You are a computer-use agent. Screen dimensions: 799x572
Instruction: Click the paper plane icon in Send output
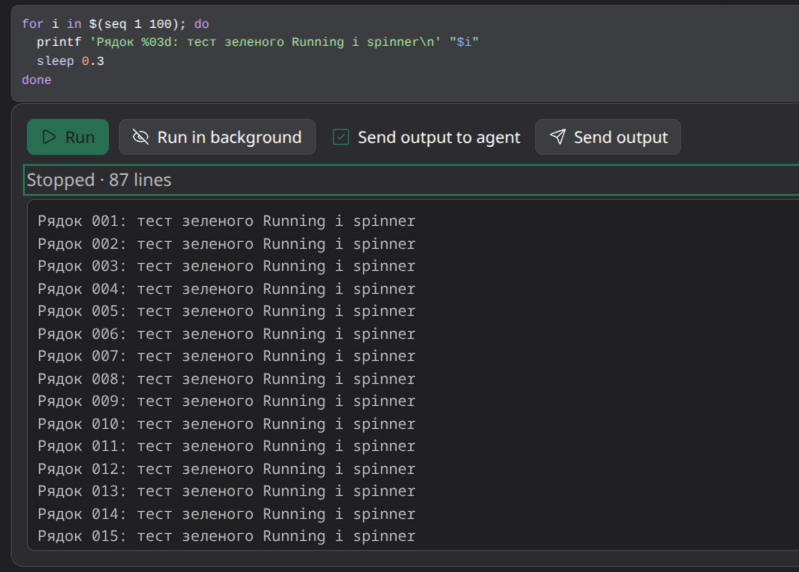coord(557,137)
